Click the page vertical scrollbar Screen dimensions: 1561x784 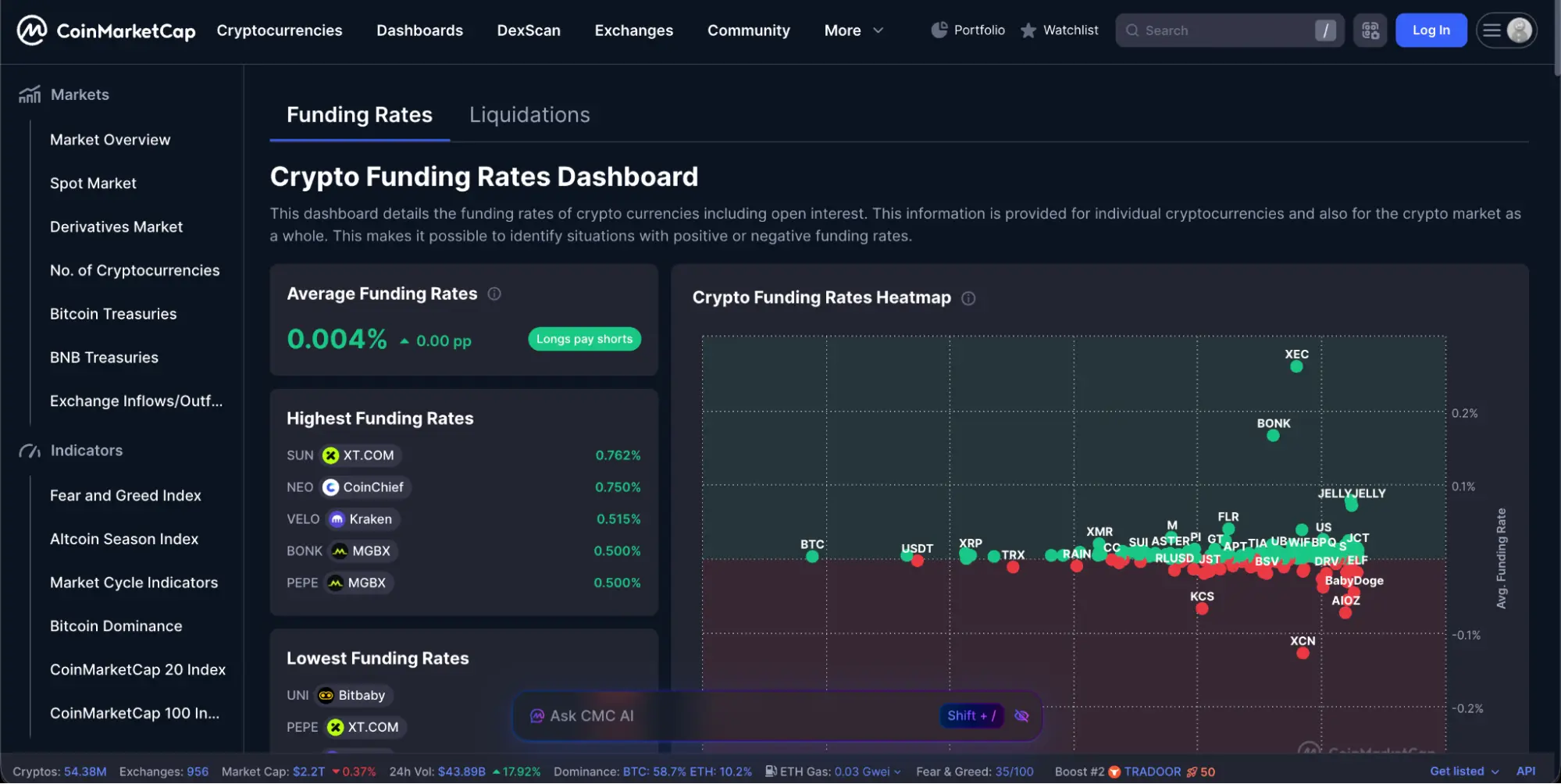[1556, 39]
